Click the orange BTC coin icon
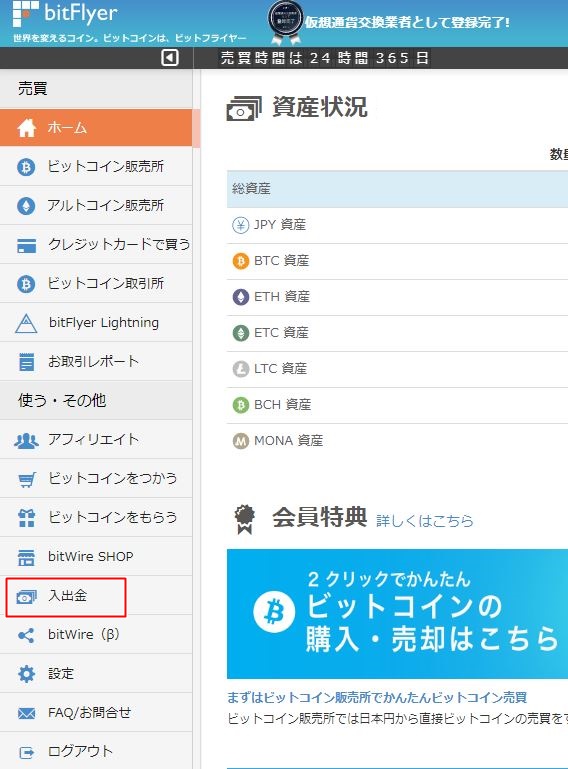 [x=240, y=261]
